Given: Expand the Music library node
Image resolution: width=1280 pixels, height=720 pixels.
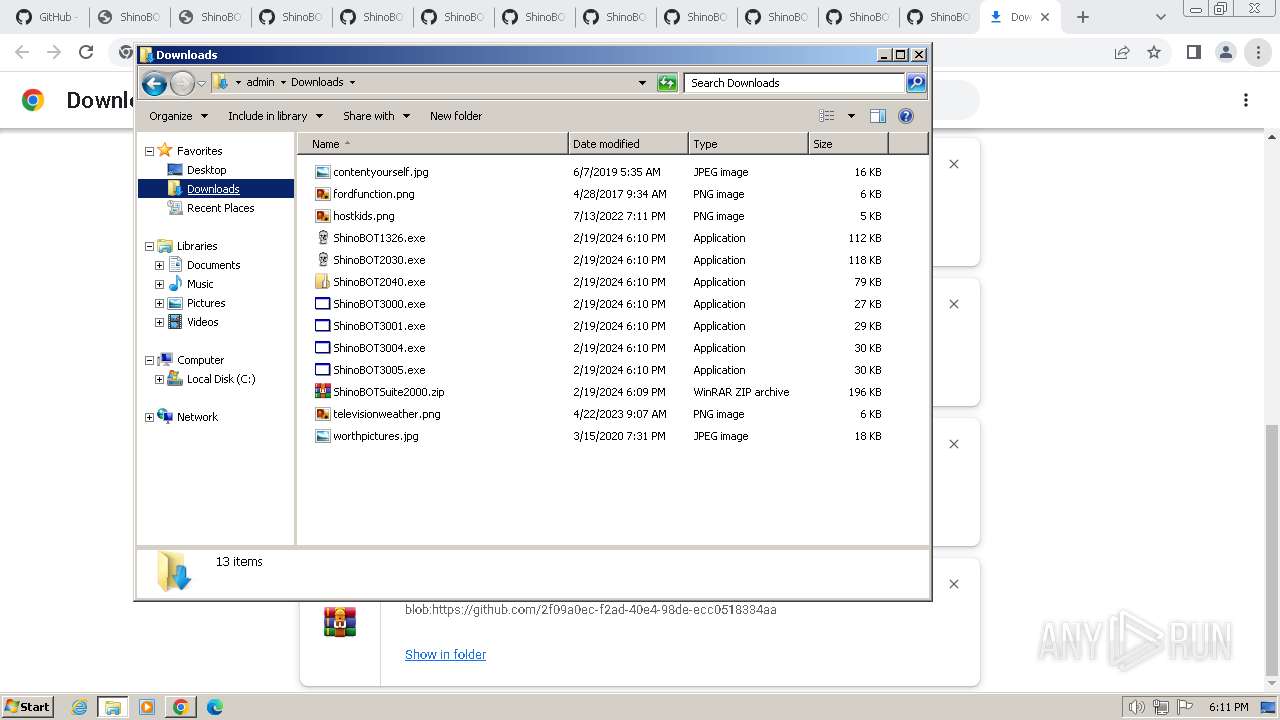Looking at the screenshot, I should [159, 284].
